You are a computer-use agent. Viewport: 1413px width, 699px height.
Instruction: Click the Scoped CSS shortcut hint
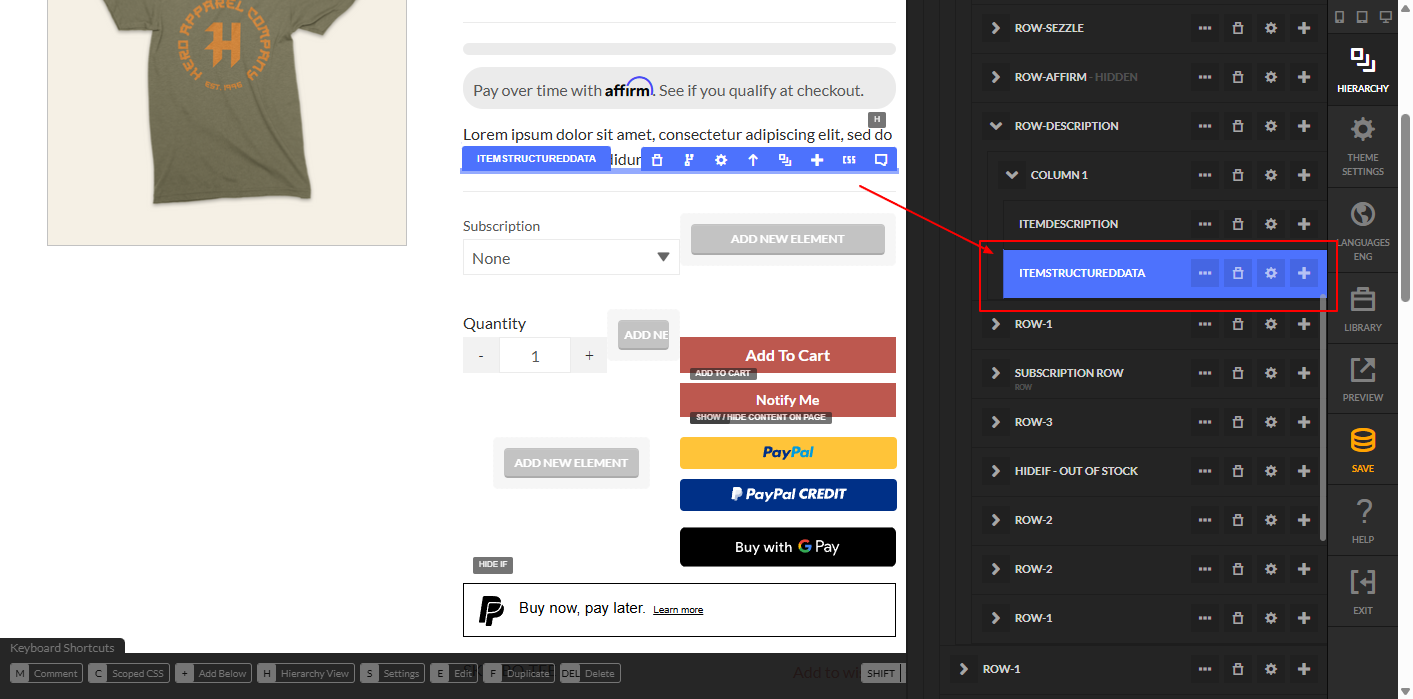pyautogui.click(x=129, y=673)
